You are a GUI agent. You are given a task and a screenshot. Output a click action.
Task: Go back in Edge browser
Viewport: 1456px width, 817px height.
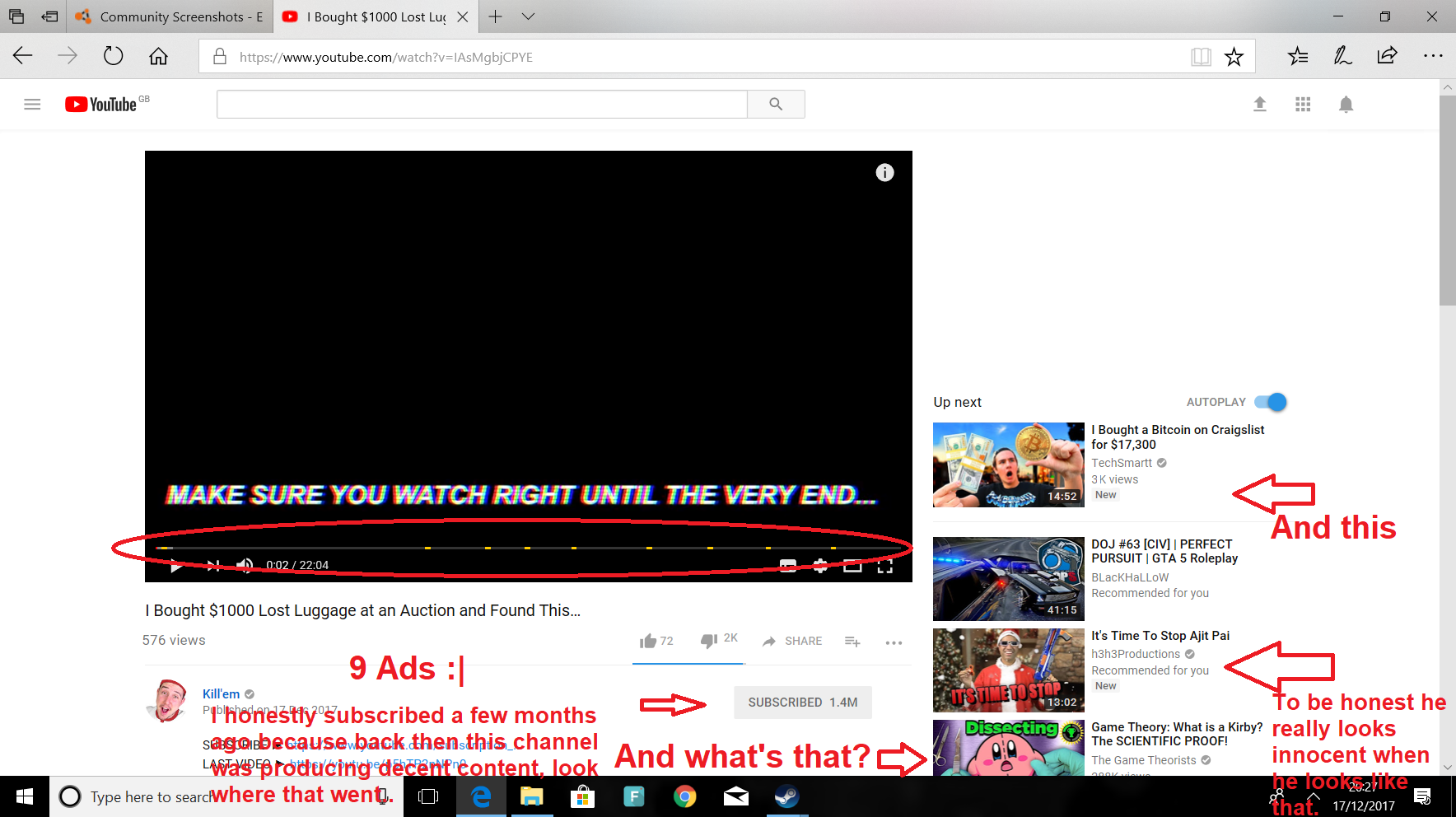tap(23, 56)
